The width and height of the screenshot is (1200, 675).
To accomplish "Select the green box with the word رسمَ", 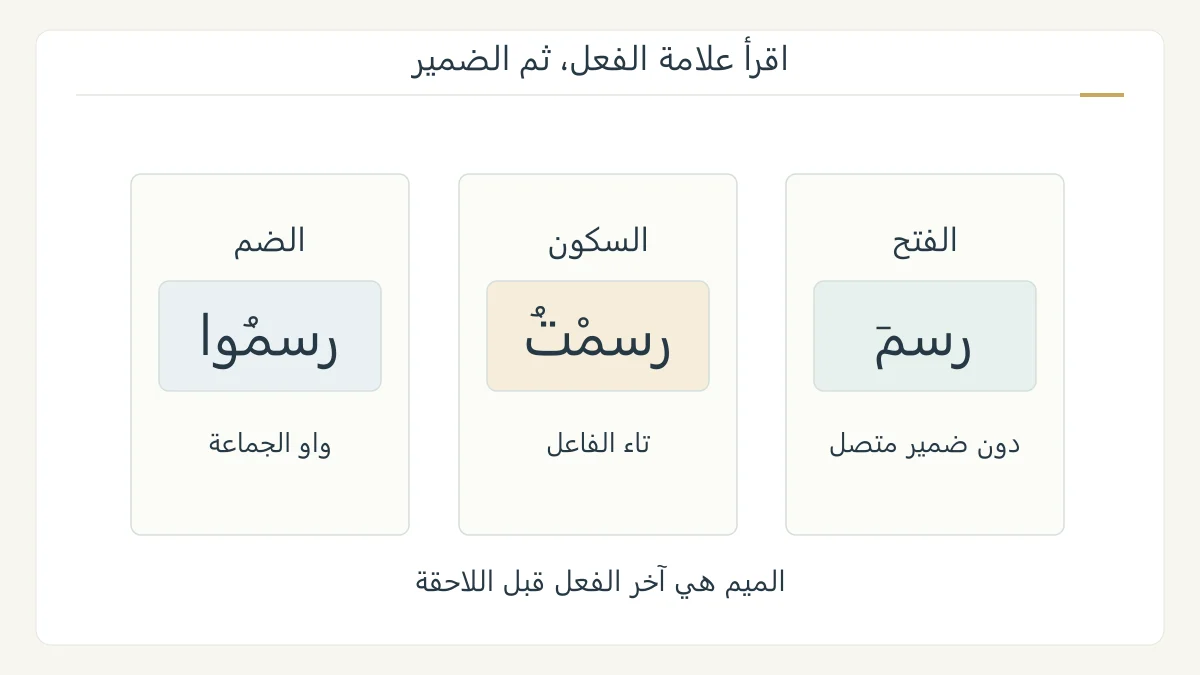I will point(925,336).
